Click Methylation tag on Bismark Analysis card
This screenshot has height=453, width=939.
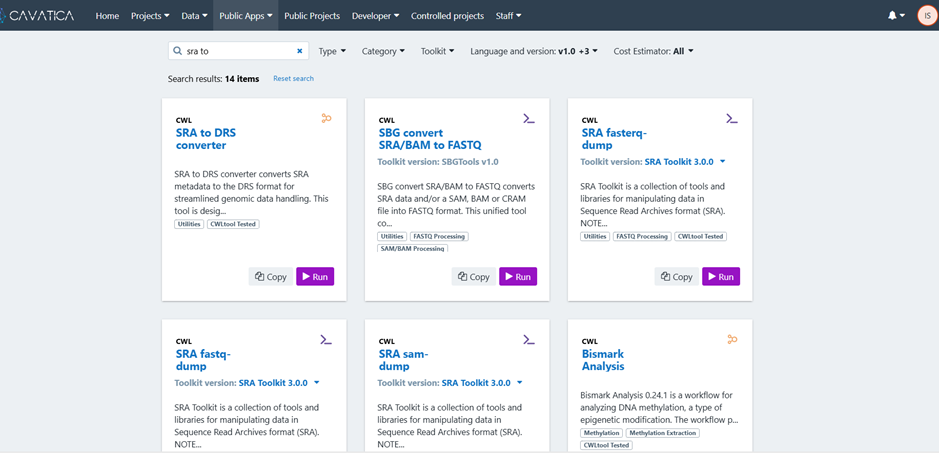pyautogui.click(x=602, y=433)
